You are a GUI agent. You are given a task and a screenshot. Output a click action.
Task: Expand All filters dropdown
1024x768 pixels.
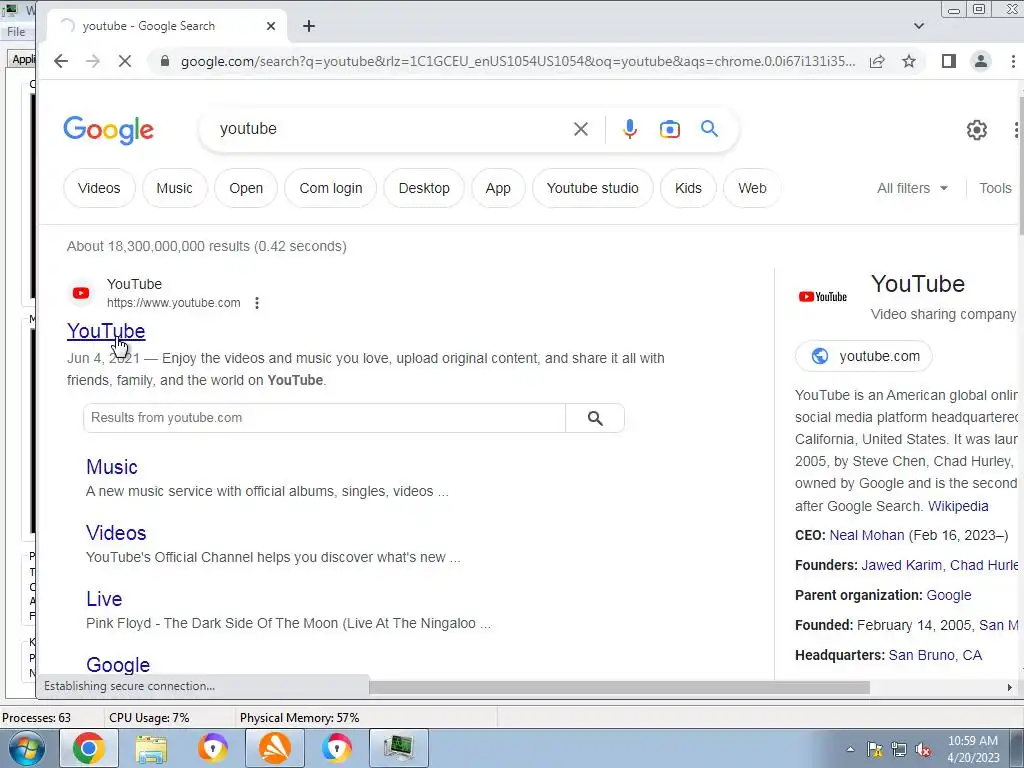(912, 188)
